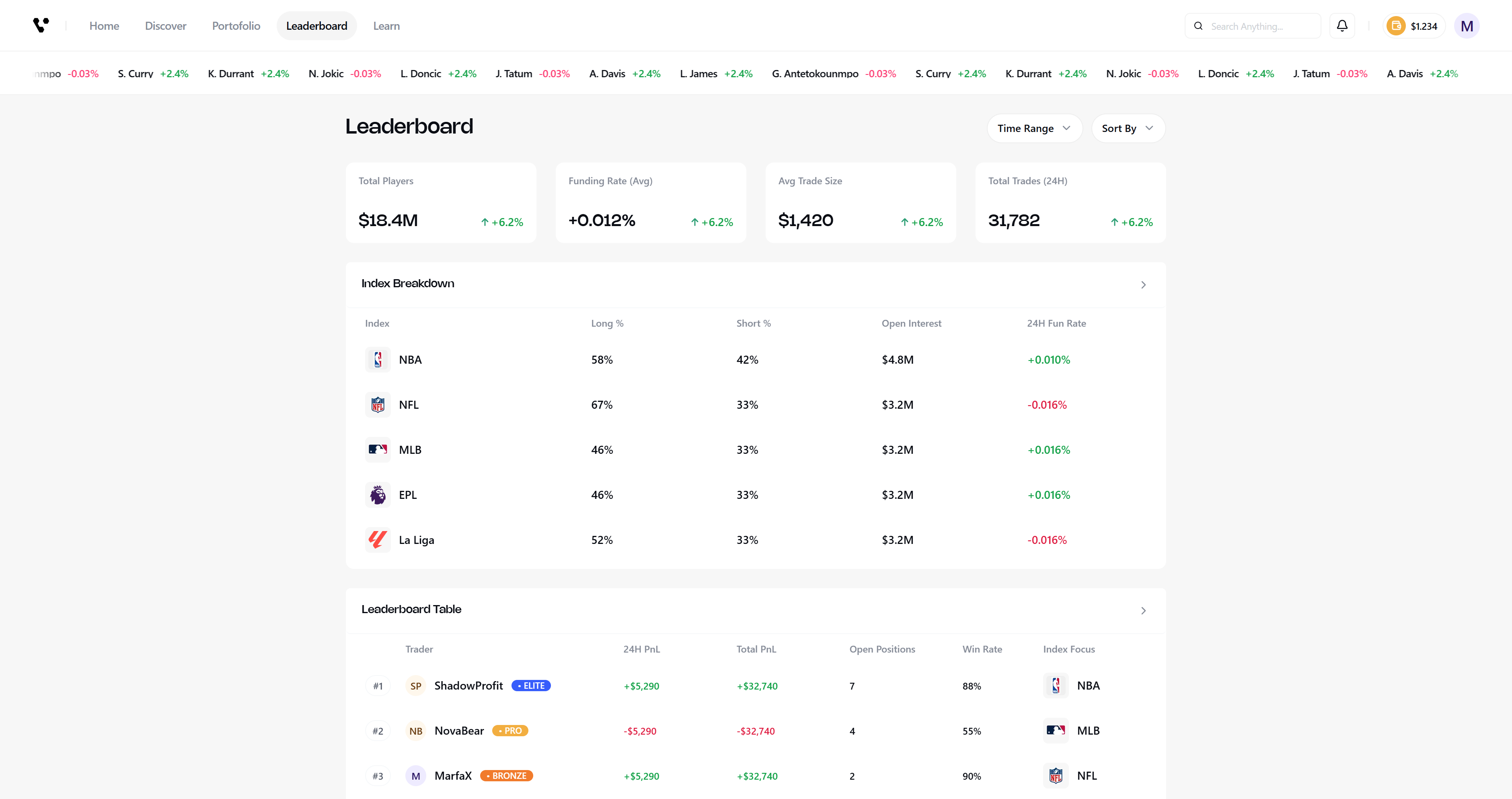Screen dimensions: 1512x799
Task: Switch to the Portofolio tab
Action: (x=236, y=26)
